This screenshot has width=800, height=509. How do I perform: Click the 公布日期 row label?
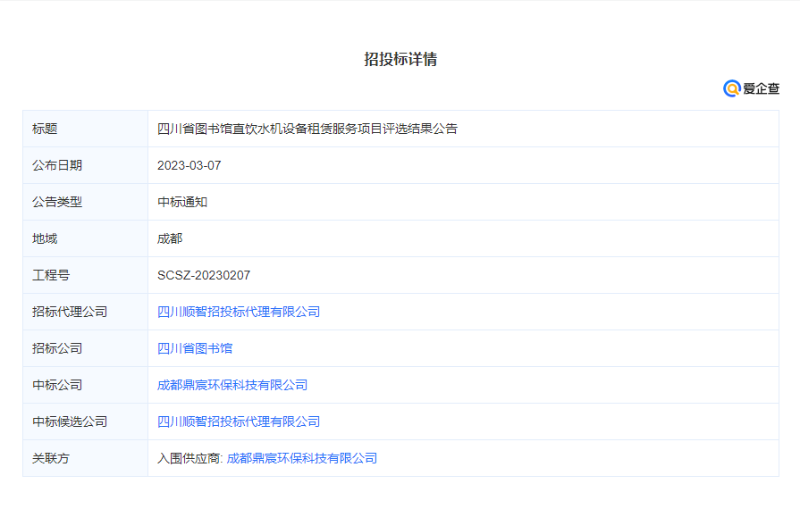point(57,165)
